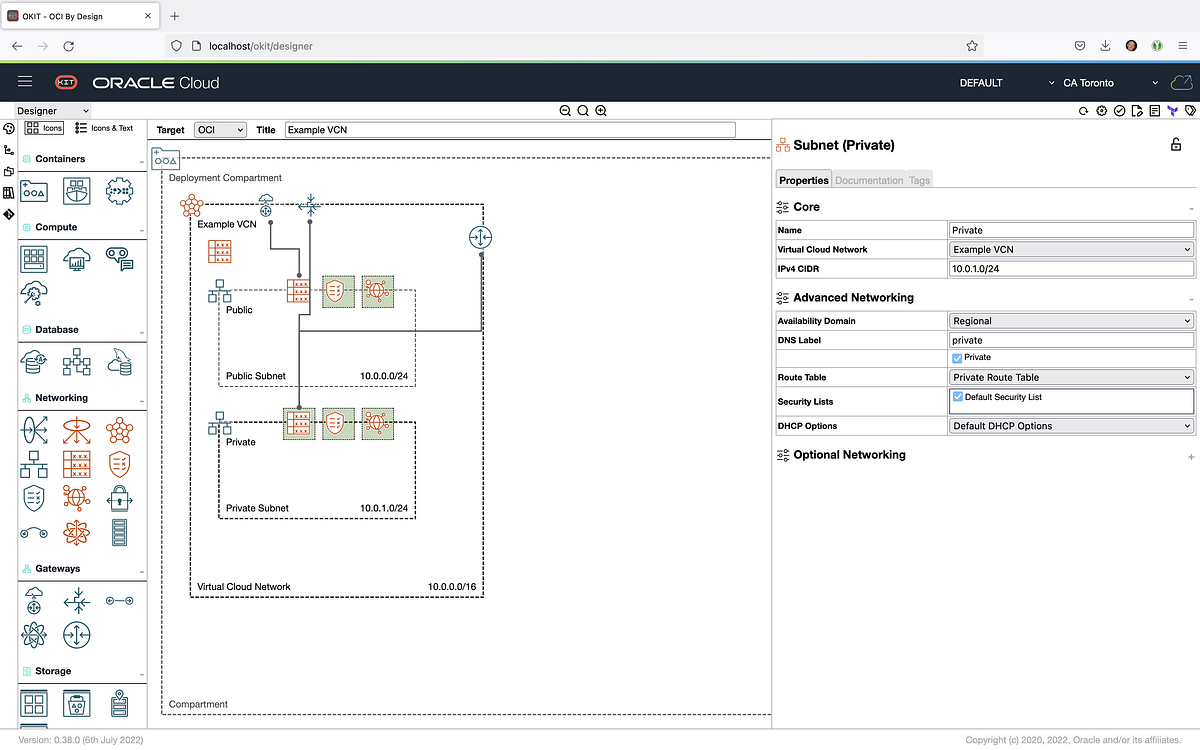Uncheck the Default Security List checkbox

pyautogui.click(x=956, y=397)
